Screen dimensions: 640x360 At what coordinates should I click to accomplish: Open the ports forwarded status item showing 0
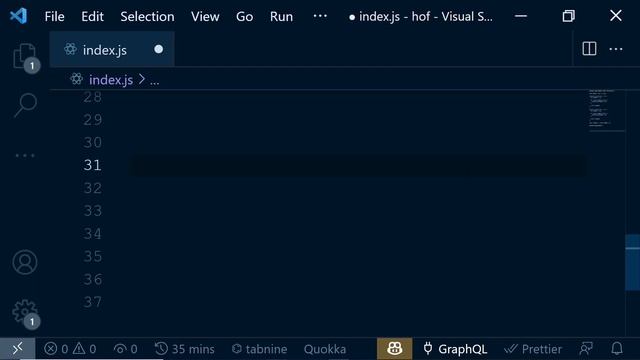(125, 349)
